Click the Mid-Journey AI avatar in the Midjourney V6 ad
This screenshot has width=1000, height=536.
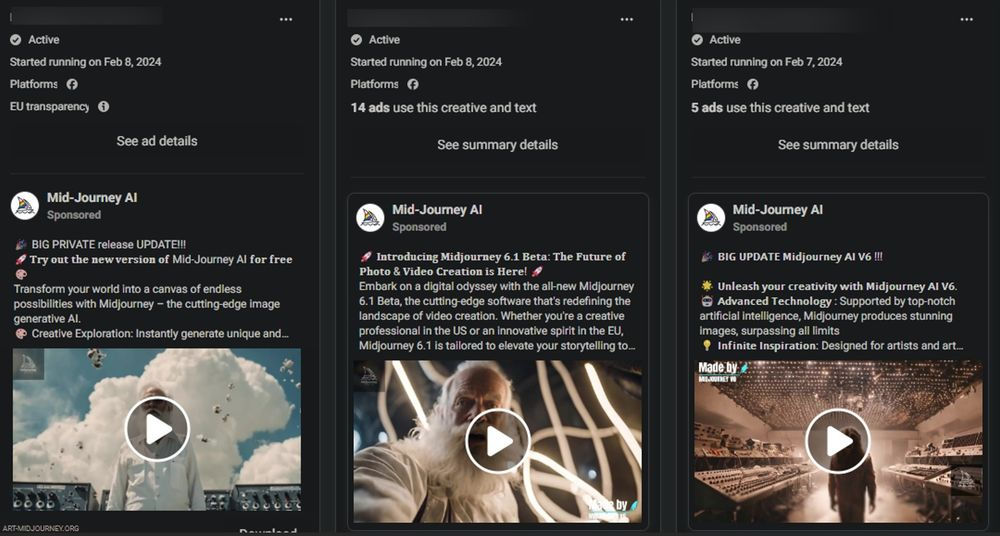pyautogui.click(x=711, y=217)
